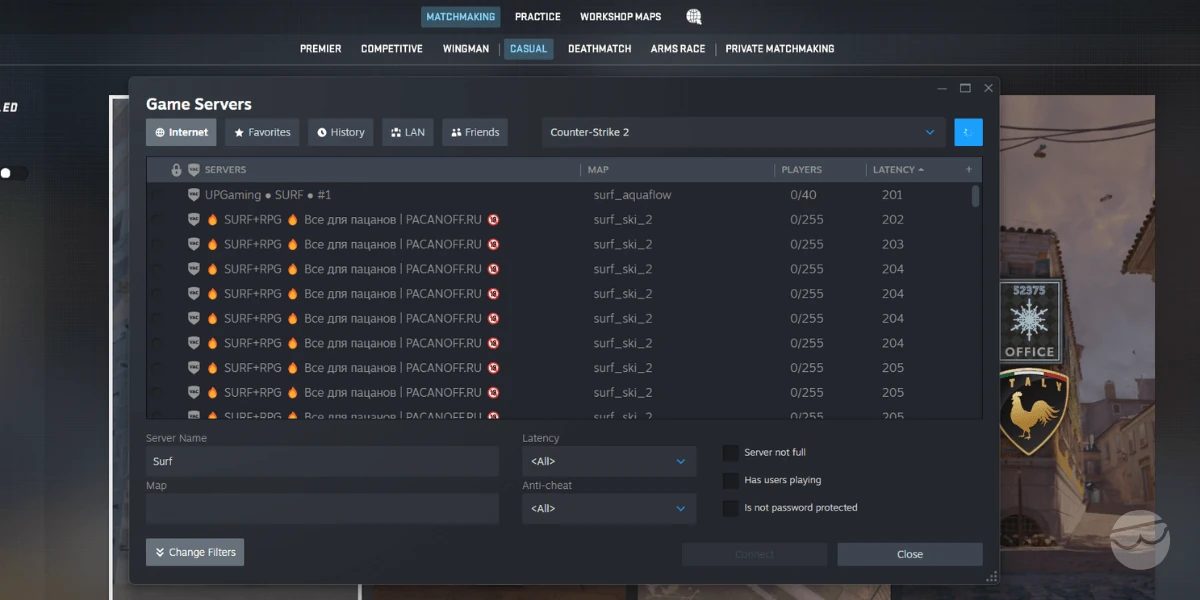Click the server list scrollbar thumb
The width and height of the screenshot is (1200, 600).
click(975, 196)
